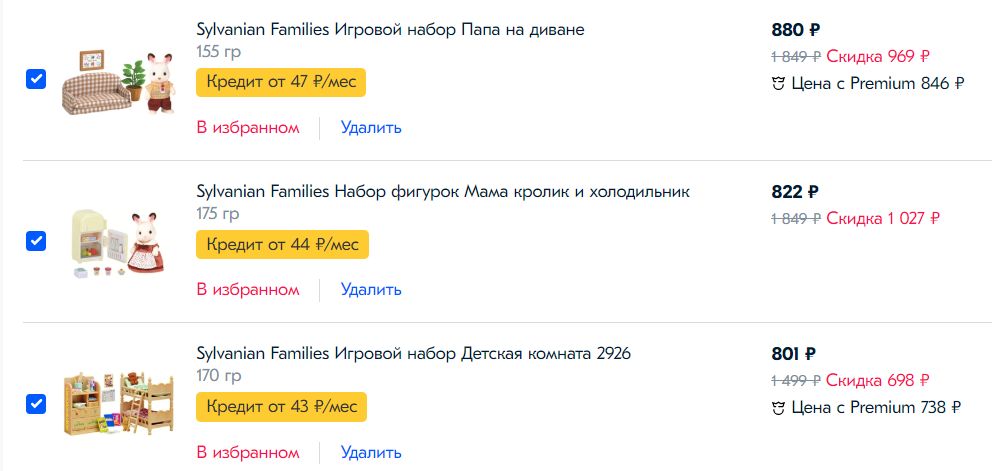Open the Набор фигурок Мама кролик title
The height and width of the screenshot is (471, 992).
click(443, 191)
